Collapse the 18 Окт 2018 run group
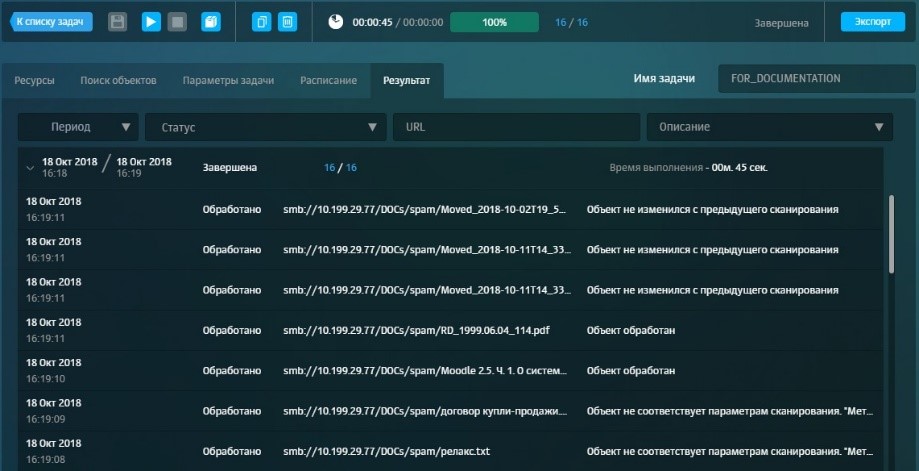 click(30, 168)
